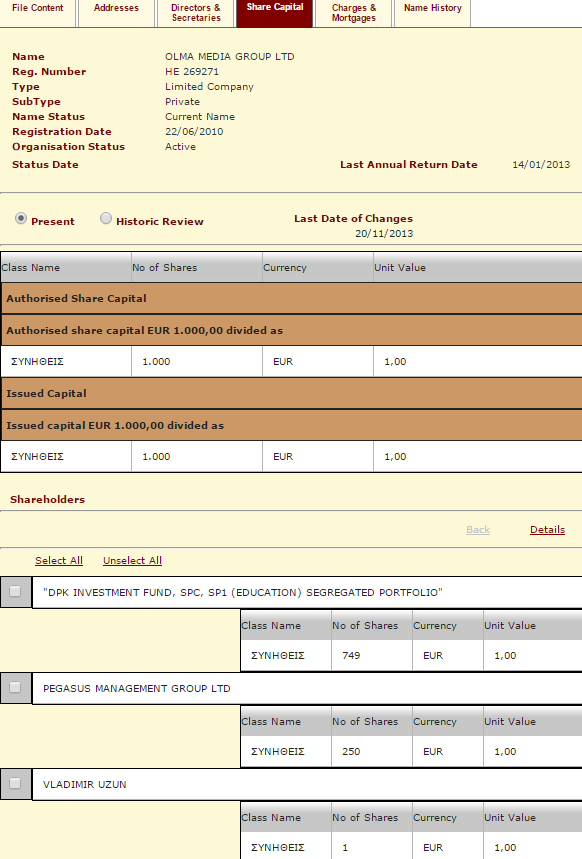The image size is (582, 859).
Task: Click the 749 shares value
Action: tap(351, 655)
